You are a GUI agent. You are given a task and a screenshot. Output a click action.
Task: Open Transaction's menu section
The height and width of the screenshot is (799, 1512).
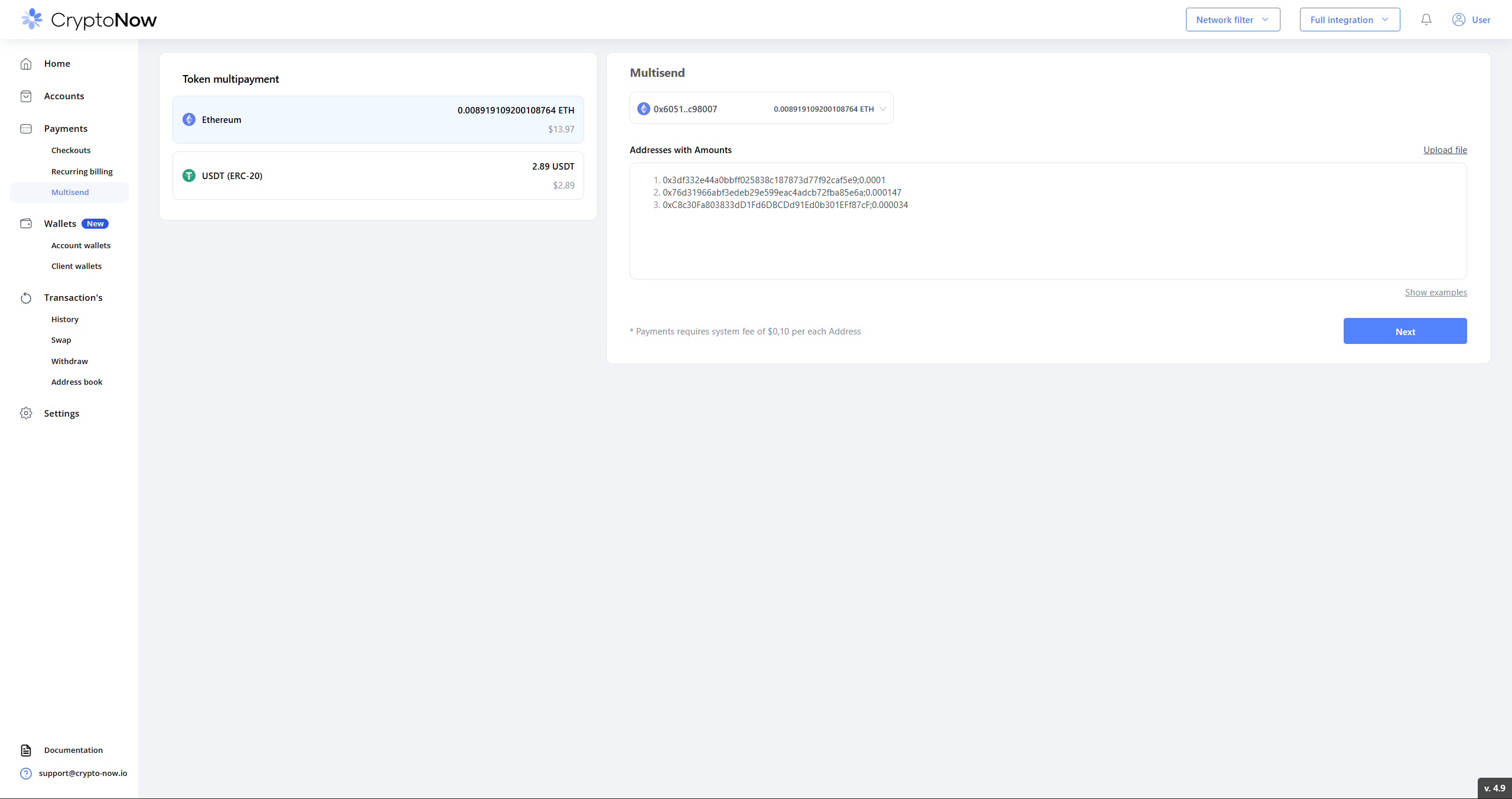[x=73, y=298]
